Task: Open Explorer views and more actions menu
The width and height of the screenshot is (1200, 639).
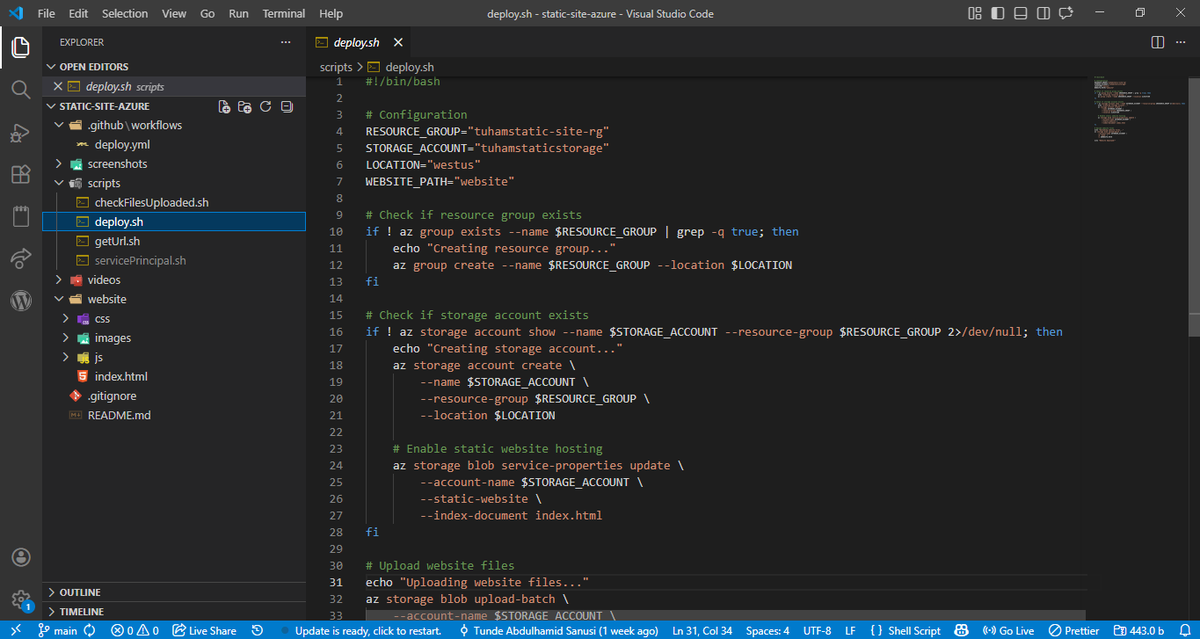Action: tap(286, 42)
